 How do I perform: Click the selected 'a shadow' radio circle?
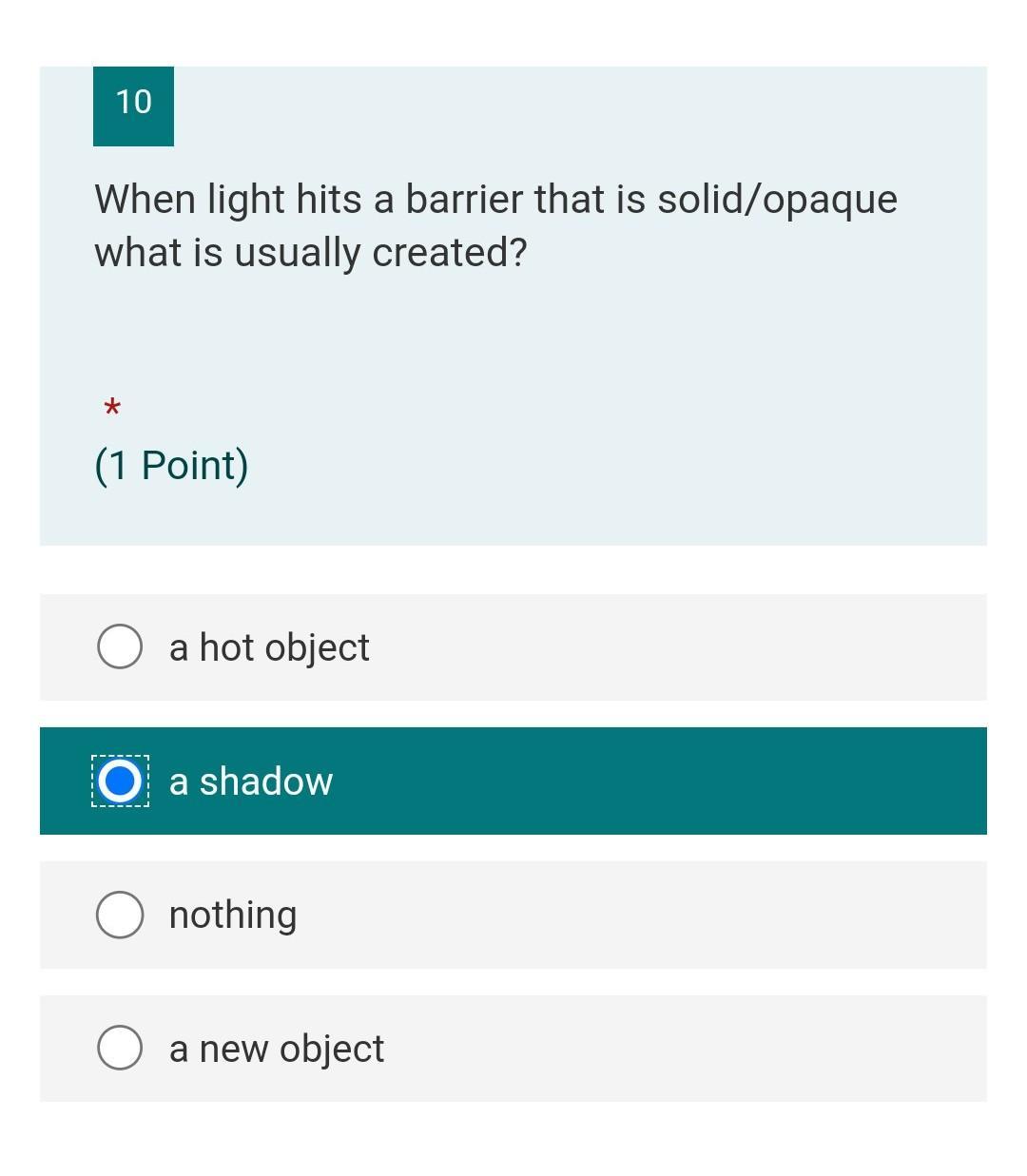(120, 781)
